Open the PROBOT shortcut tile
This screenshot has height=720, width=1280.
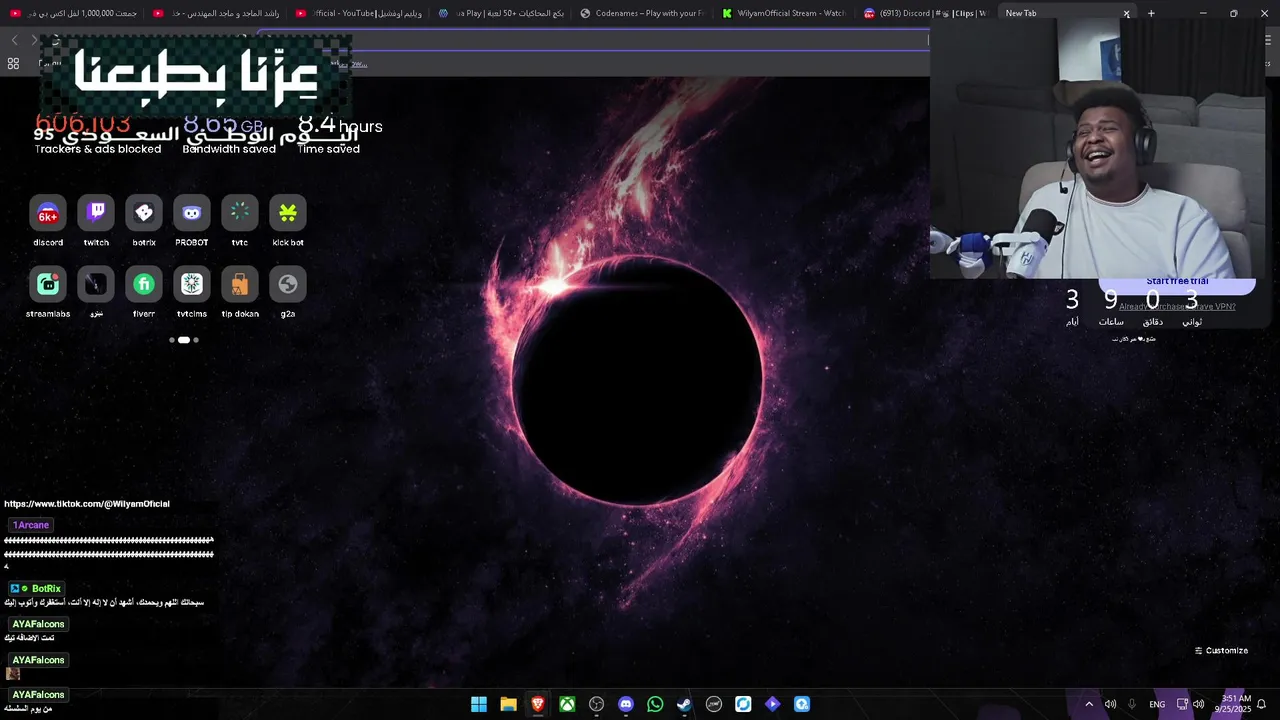[x=192, y=213]
